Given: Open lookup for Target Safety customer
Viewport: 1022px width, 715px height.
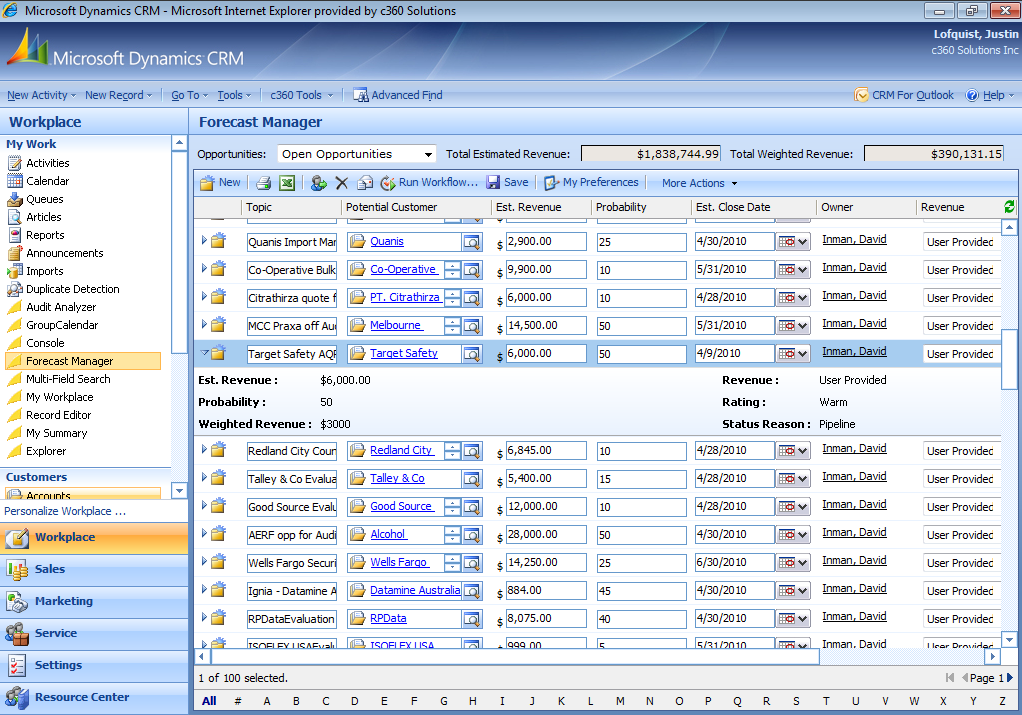Looking at the screenshot, I should pyautogui.click(x=472, y=354).
